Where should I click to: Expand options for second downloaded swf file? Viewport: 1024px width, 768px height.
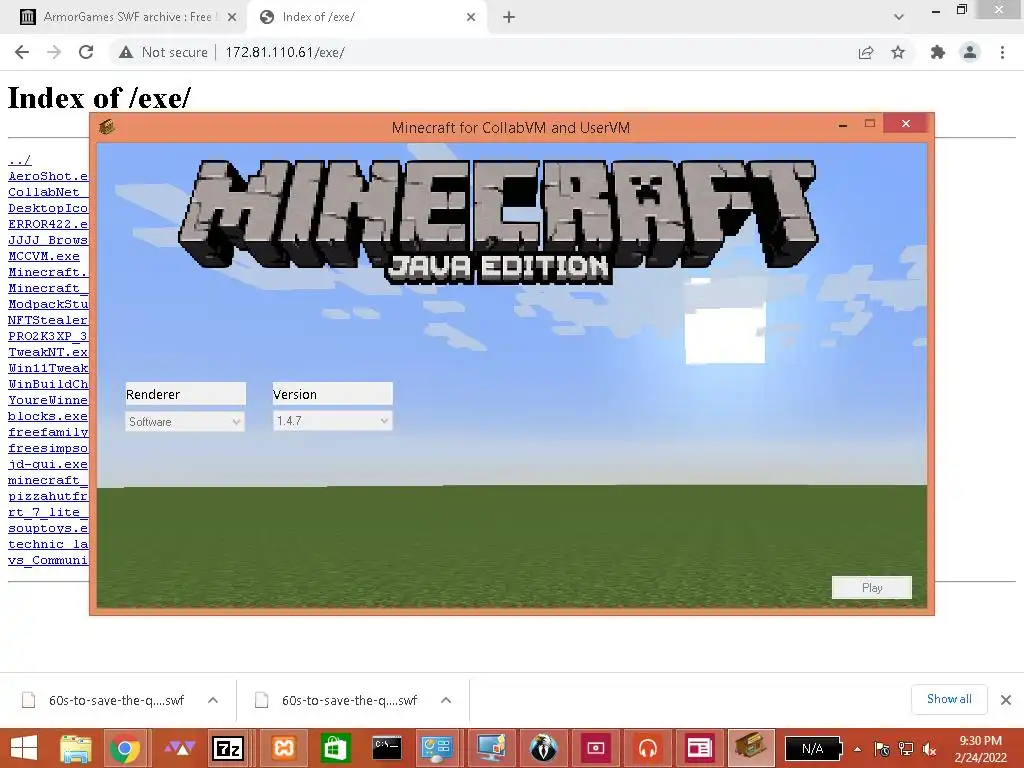tap(446, 700)
